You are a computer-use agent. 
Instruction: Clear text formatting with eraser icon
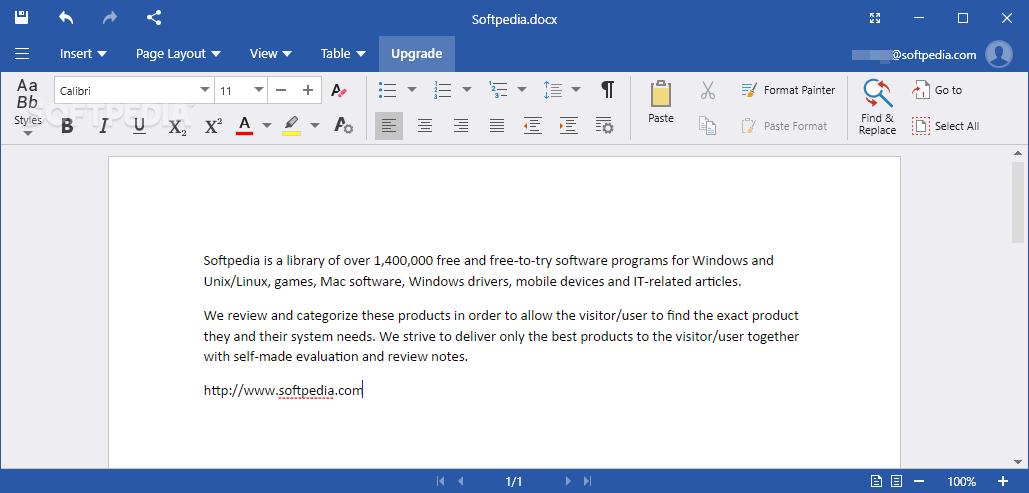[x=339, y=91]
